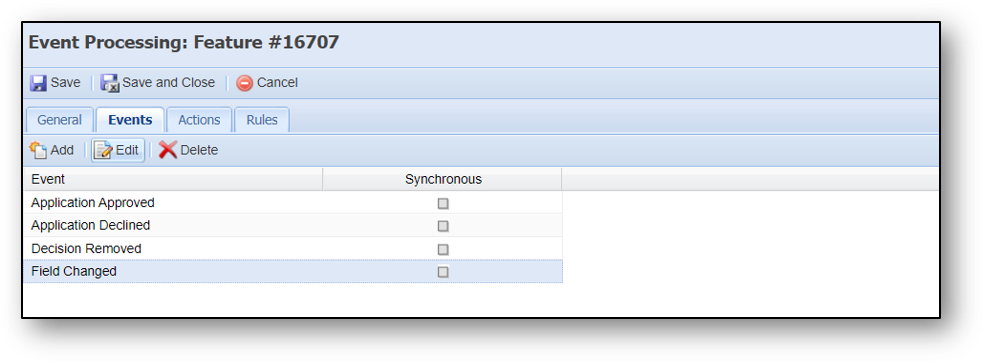The image size is (983, 361).
Task: Toggle Synchronous for Application Approved
Action: point(443,204)
